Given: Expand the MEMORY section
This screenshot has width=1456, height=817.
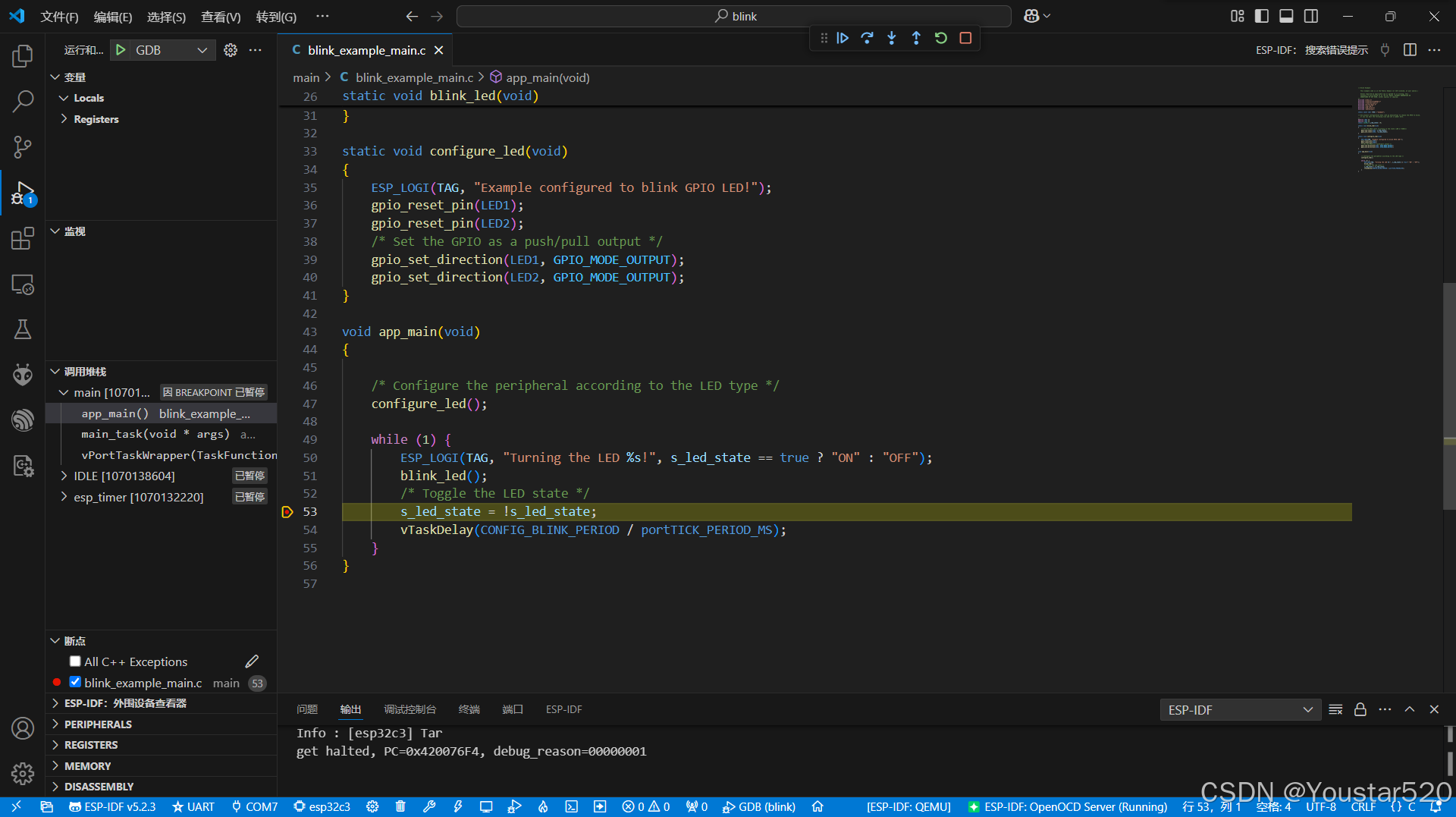Looking at the screenshot, I should click(x=162, y=766).
